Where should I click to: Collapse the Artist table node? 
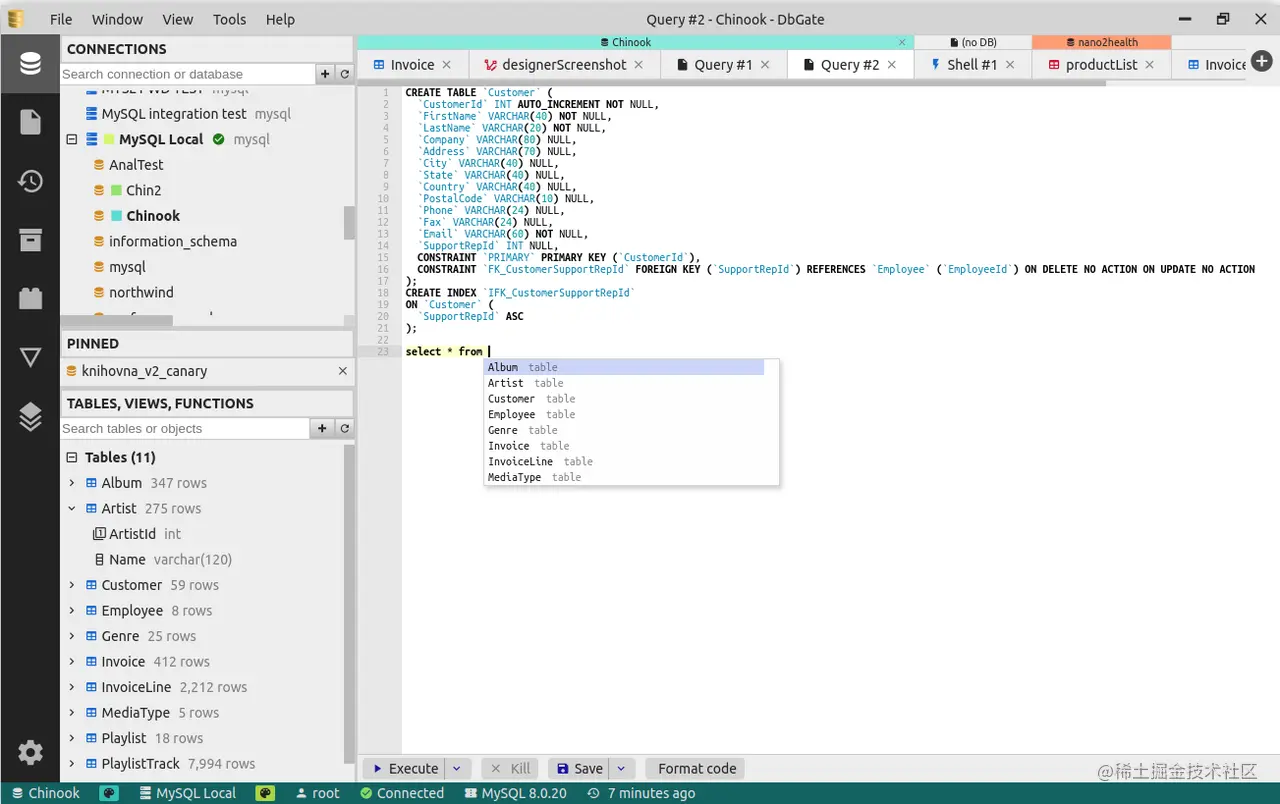[x=72, y=508]
